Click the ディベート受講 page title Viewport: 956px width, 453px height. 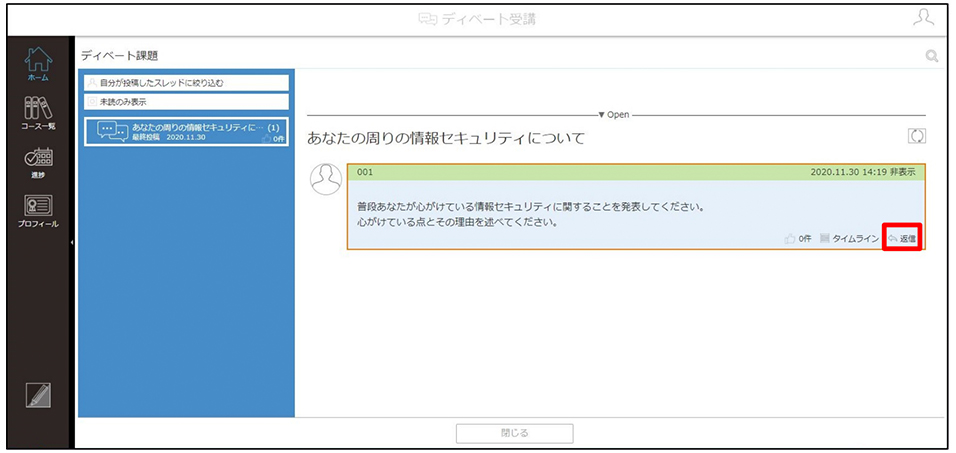(x=477, y=19)
